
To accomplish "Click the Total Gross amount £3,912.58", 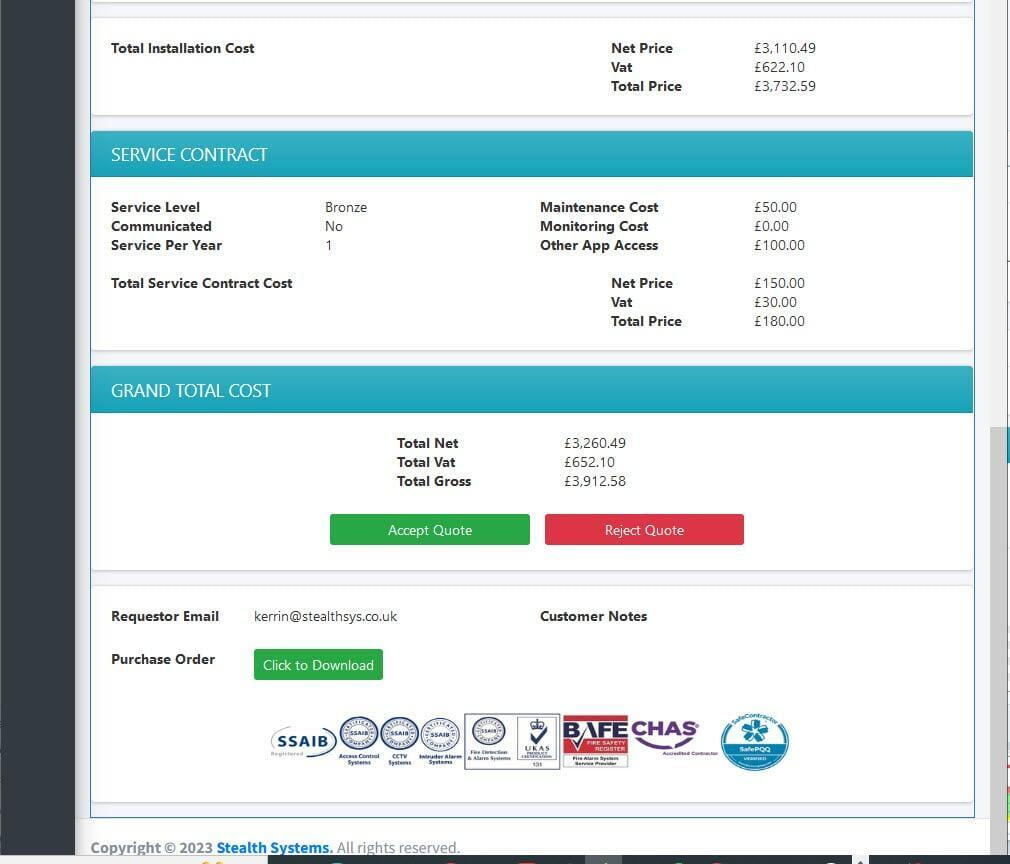I will [595, 481].
